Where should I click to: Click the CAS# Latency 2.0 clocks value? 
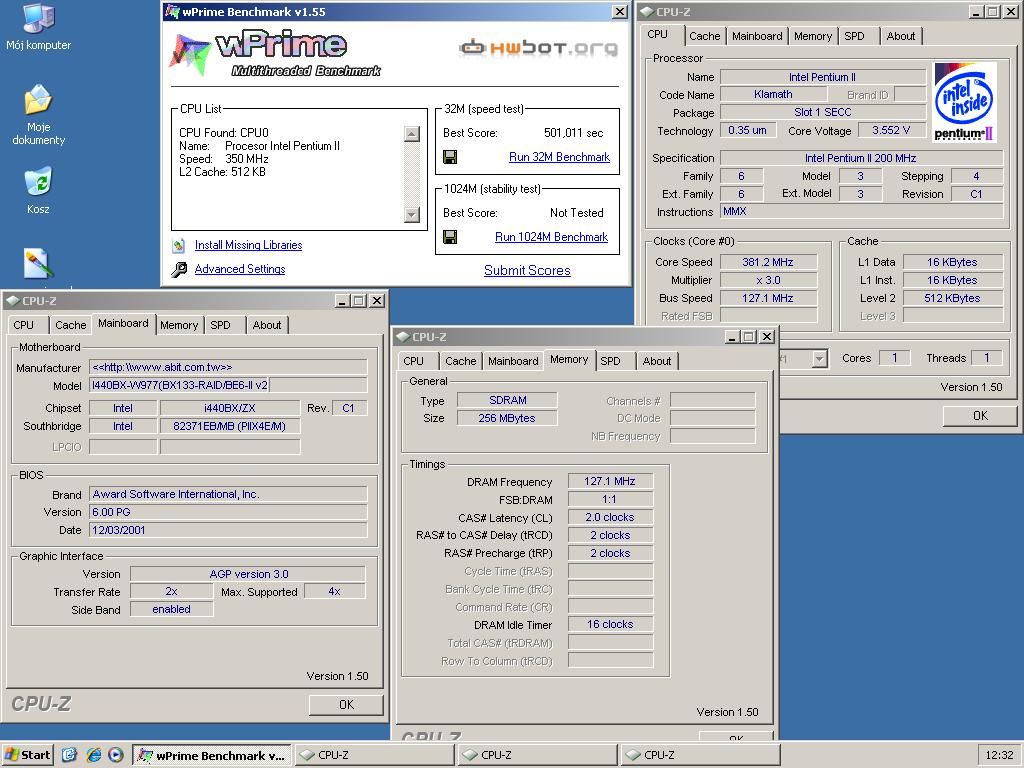pos(610,517)
